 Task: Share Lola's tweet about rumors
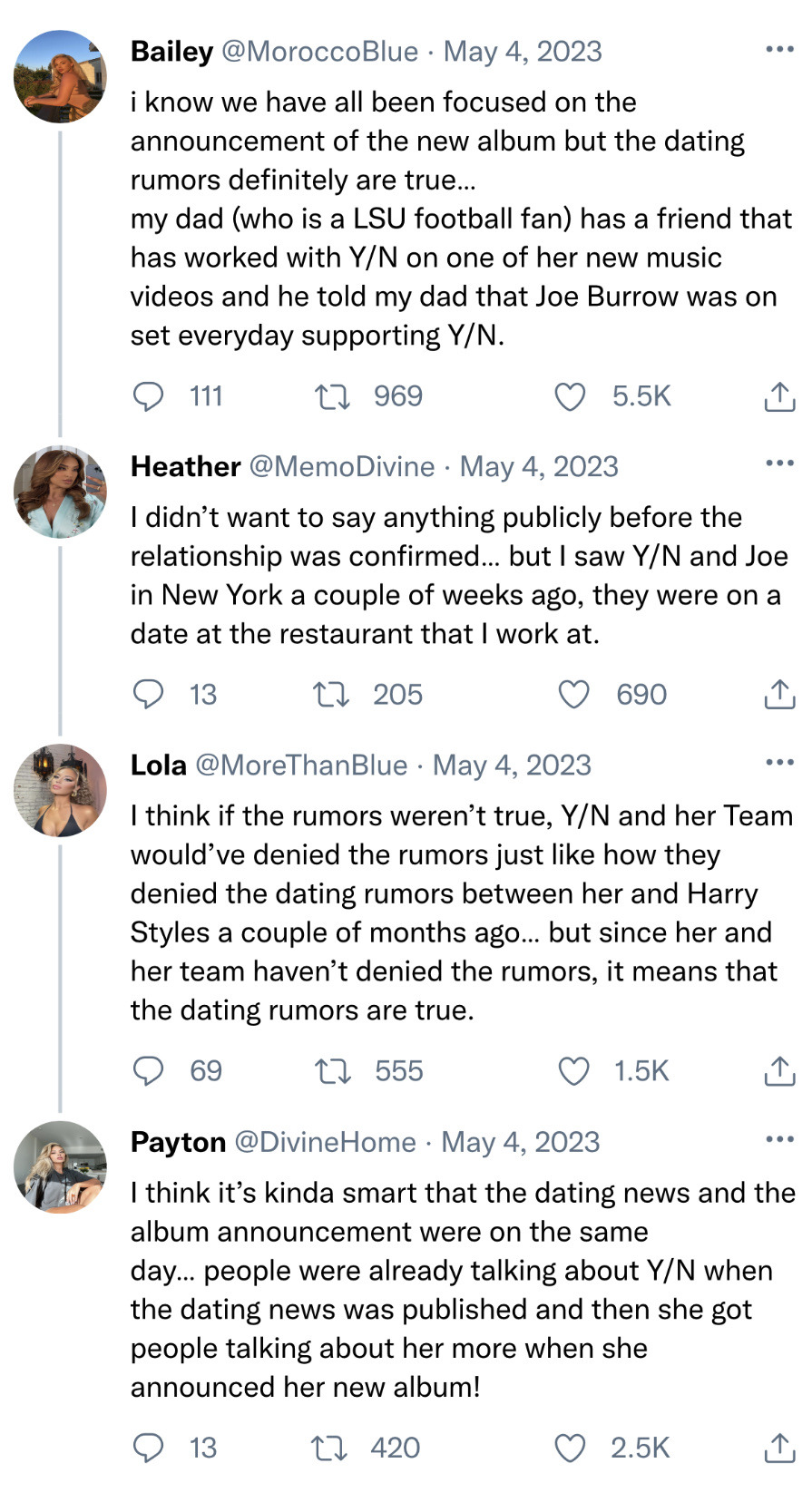779,1071
